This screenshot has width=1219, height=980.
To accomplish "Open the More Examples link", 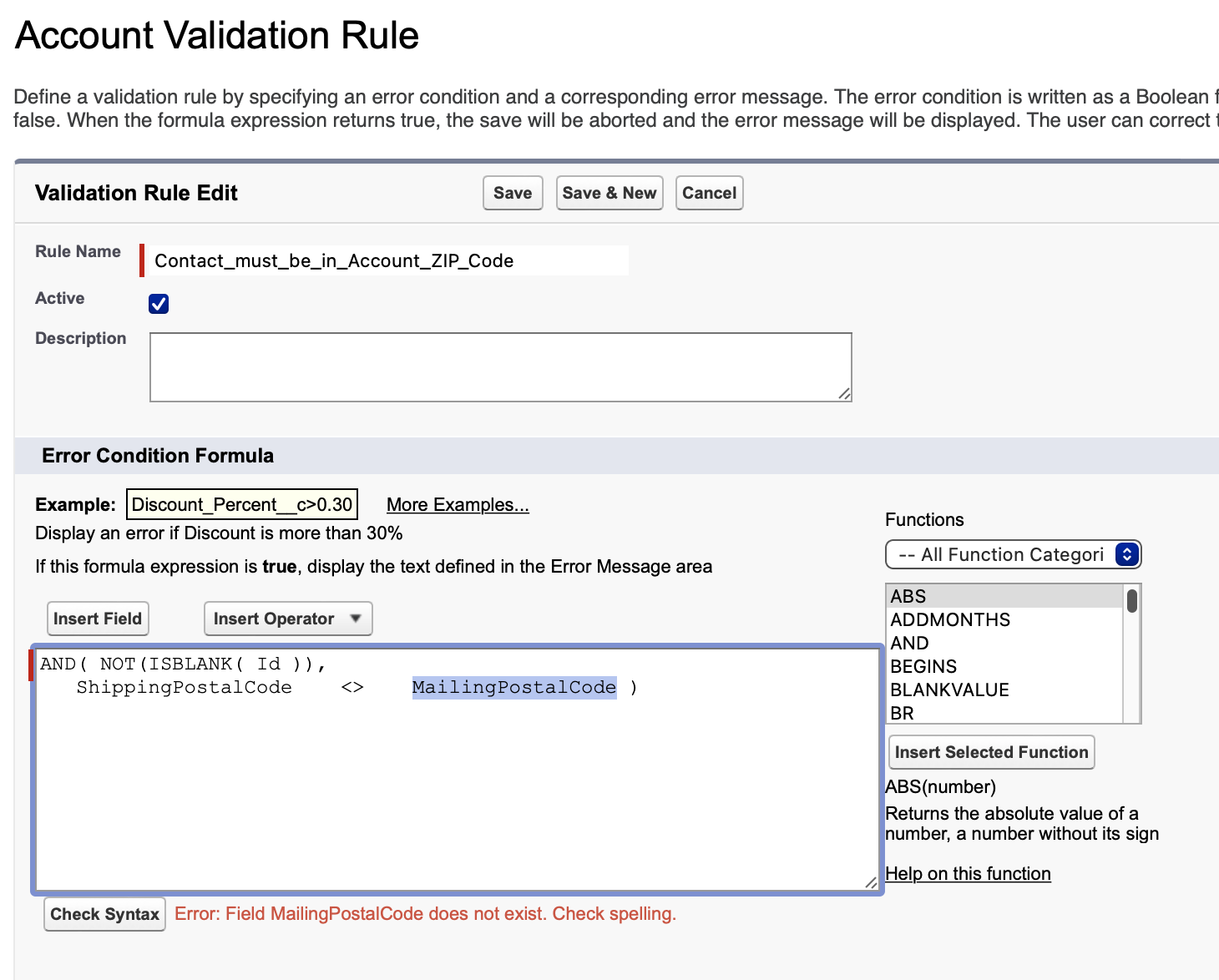I will coord(458,505).
